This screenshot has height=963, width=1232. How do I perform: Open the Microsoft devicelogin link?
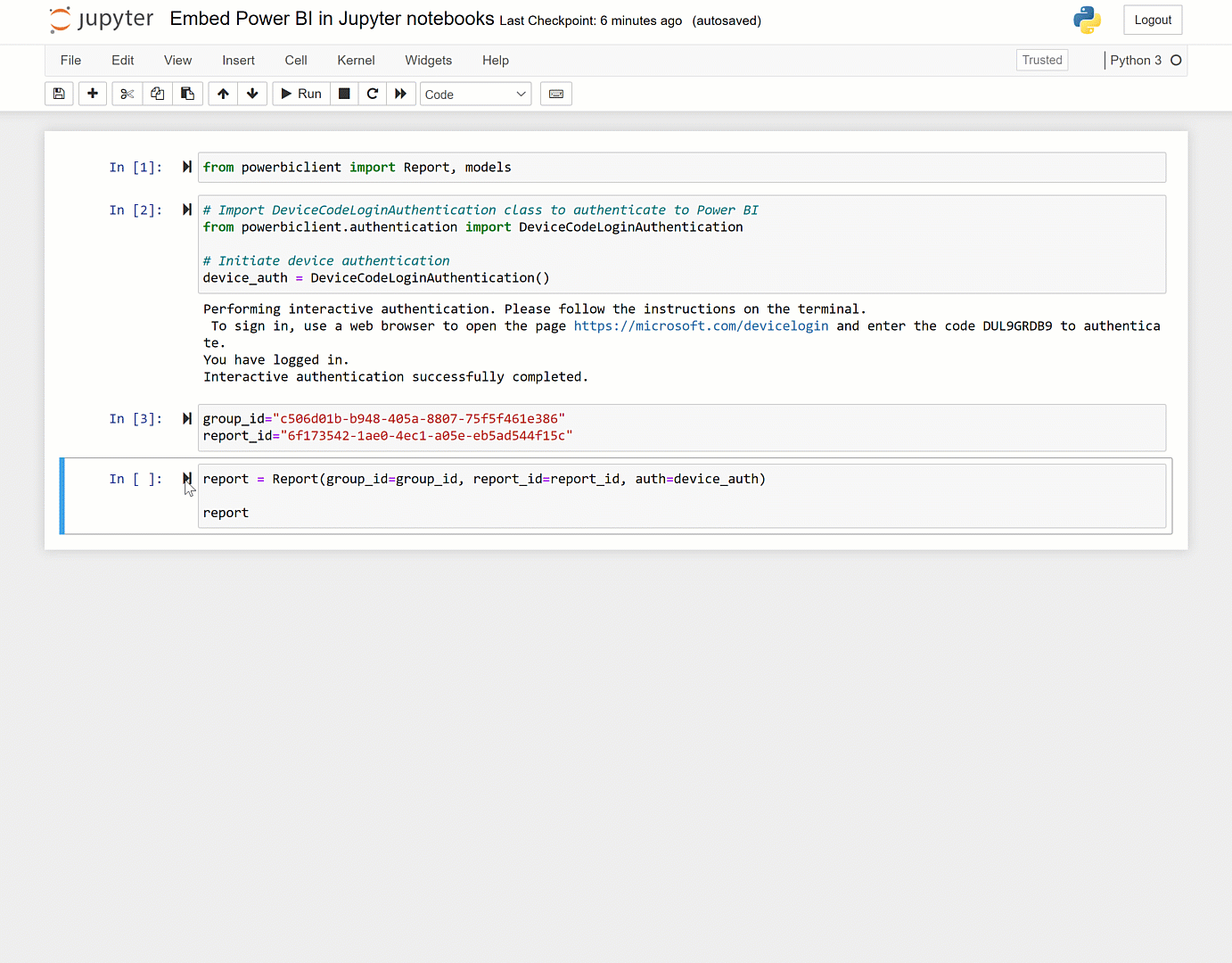(701, 325)
